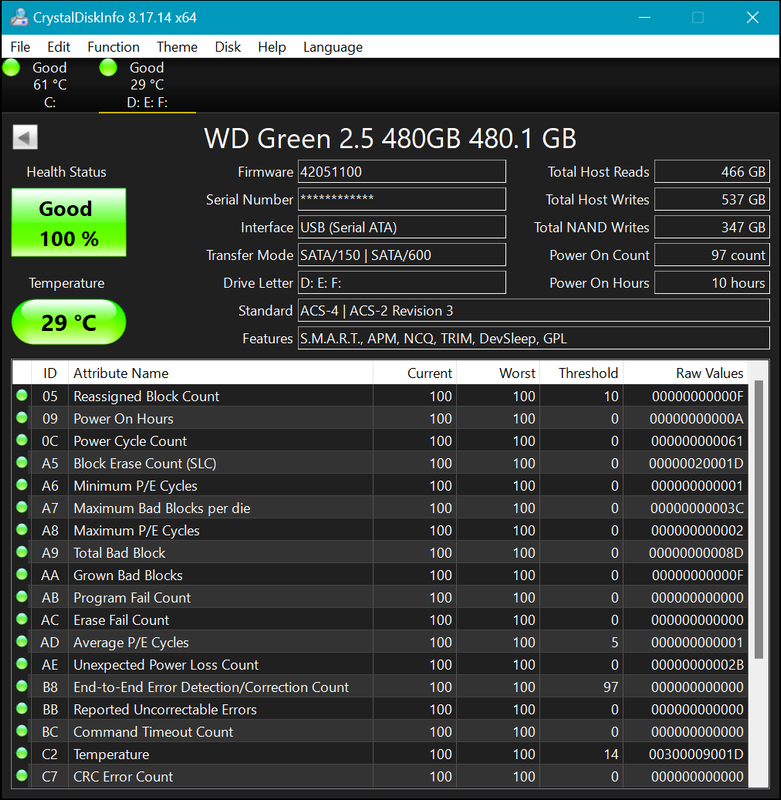The width and height of the screenshot is (781, 800).
Task: Click the Attribute Name column header
Action: [220, 373]
